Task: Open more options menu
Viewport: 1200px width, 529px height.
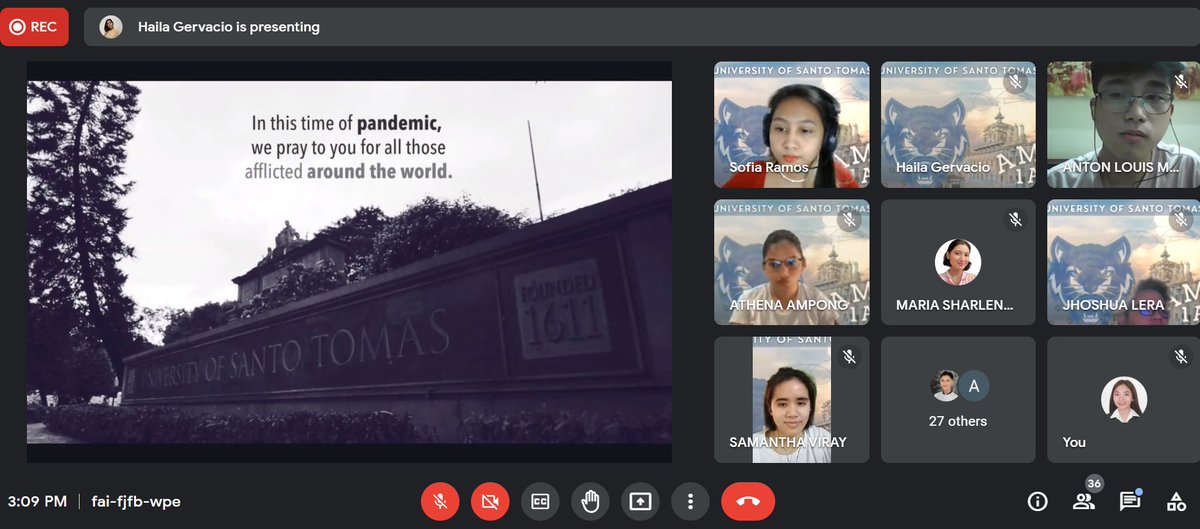Action: pos(690,501)
